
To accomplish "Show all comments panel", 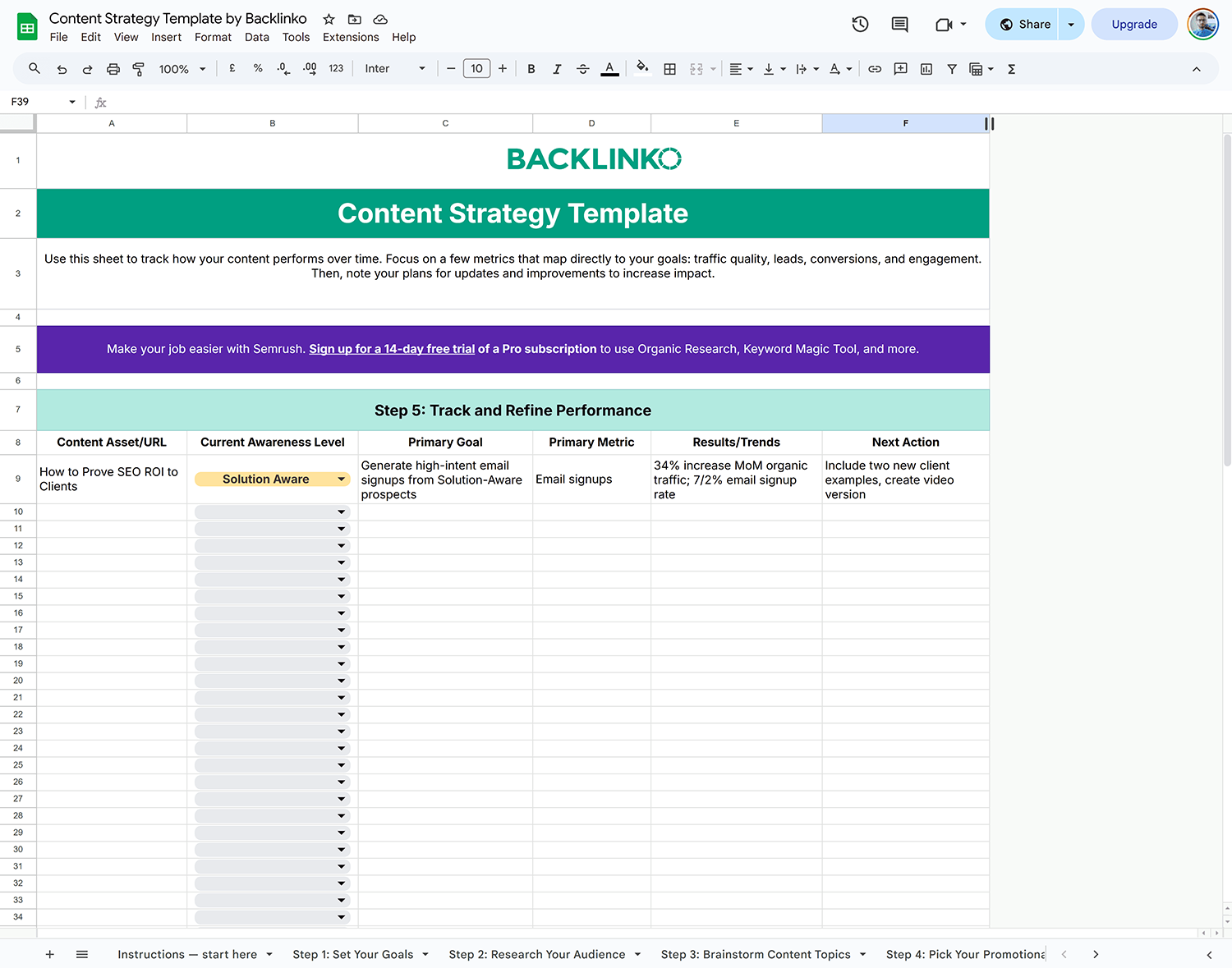I will [900, 25].
